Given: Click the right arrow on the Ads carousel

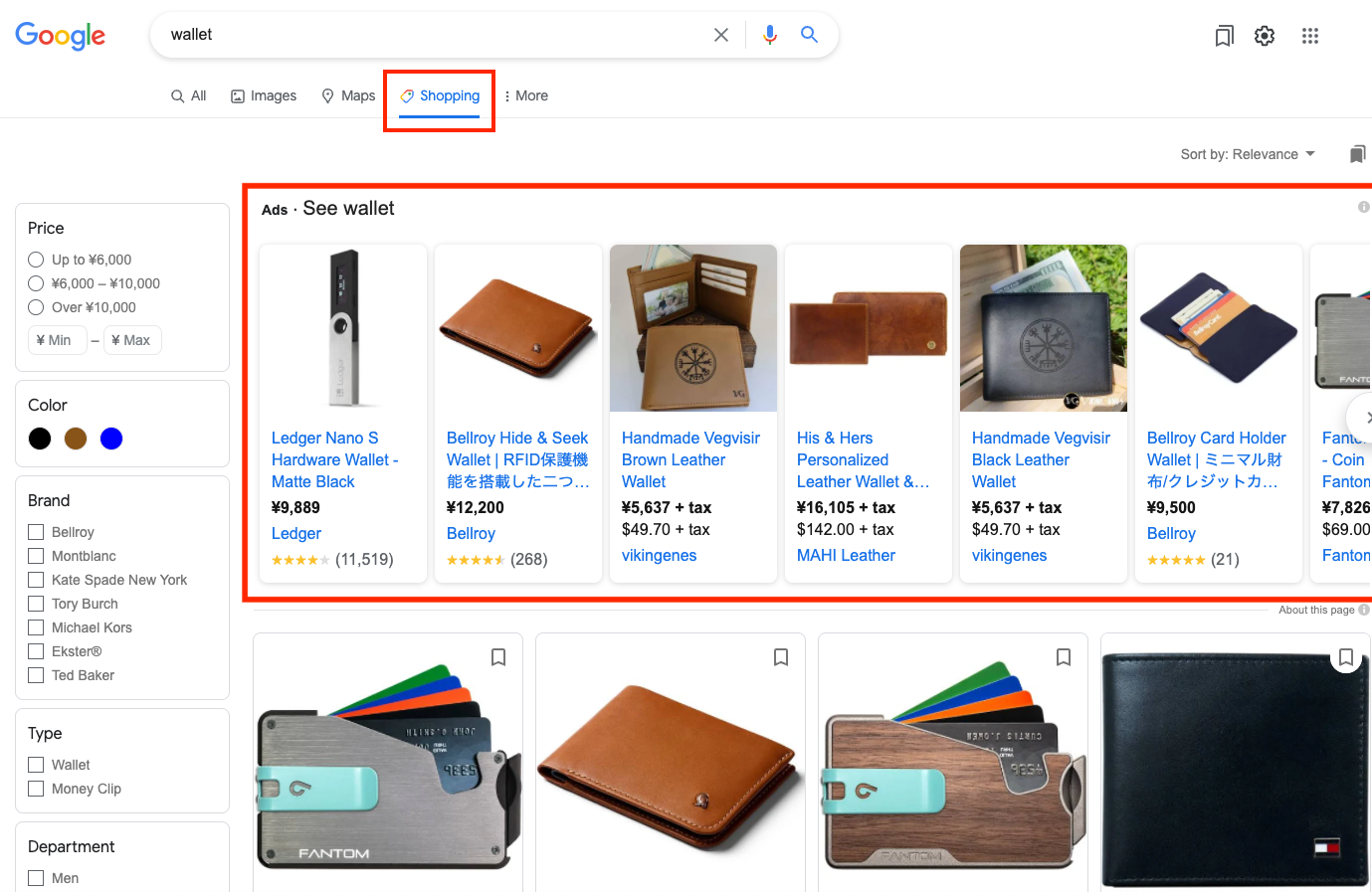Looking at the screenshot, I should (x=1366, y=417).
